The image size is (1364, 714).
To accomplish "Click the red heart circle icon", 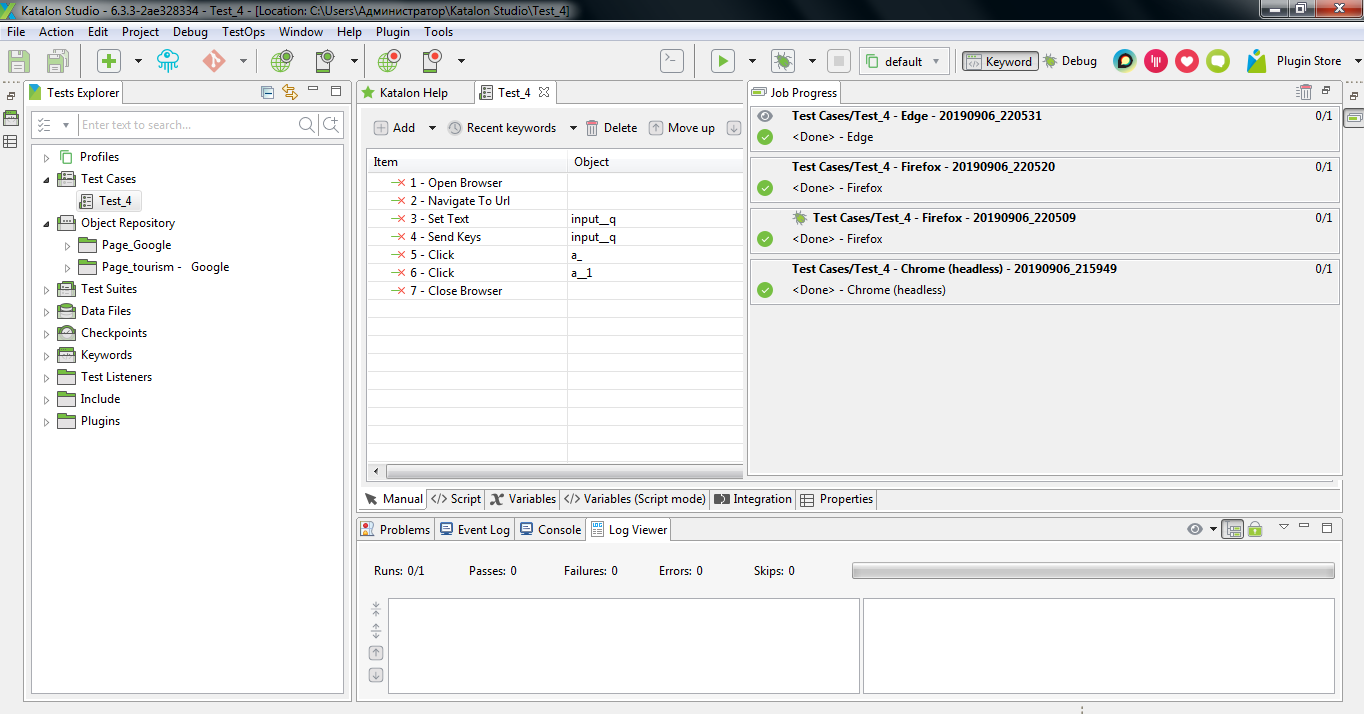I will tap(1187, 61).
